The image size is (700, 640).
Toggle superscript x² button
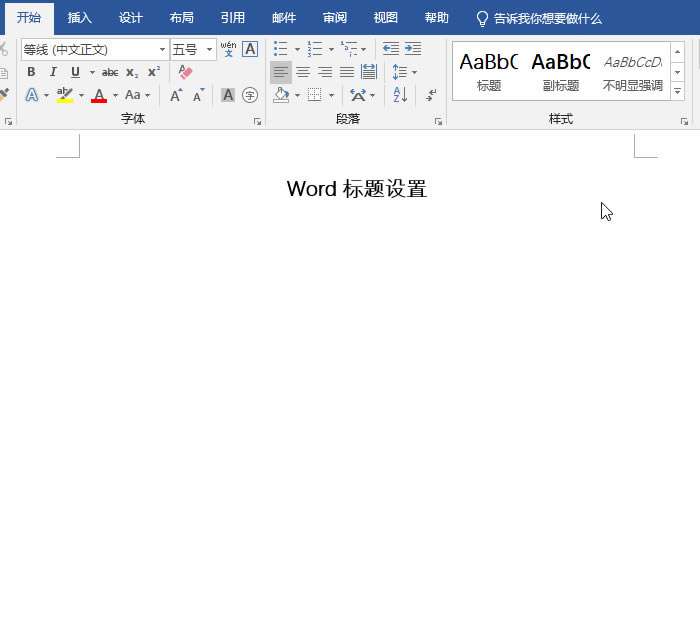coord(154,72)
